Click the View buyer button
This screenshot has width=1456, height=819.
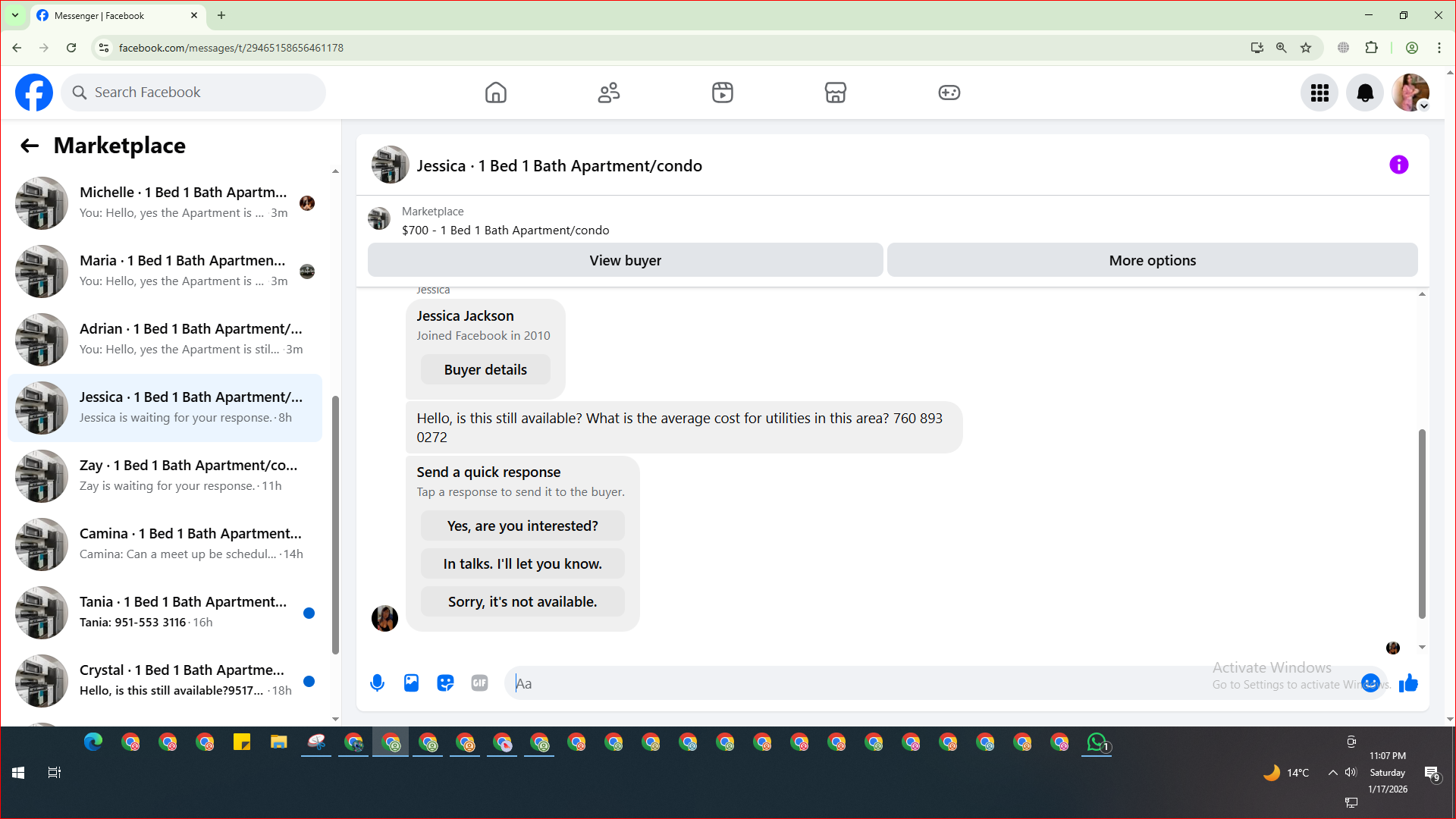click(625, 260)
